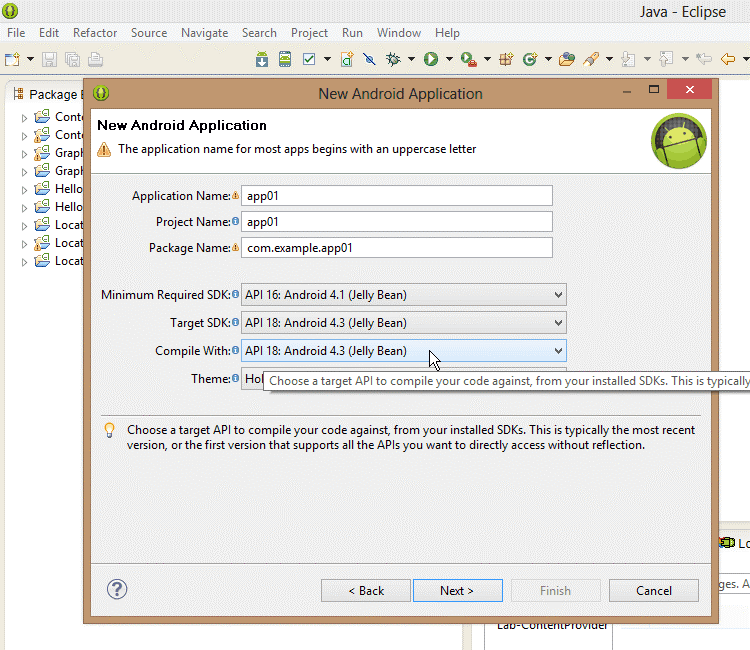
Task: Click the green Run toolbar icon
Action: tap(431, 60)
